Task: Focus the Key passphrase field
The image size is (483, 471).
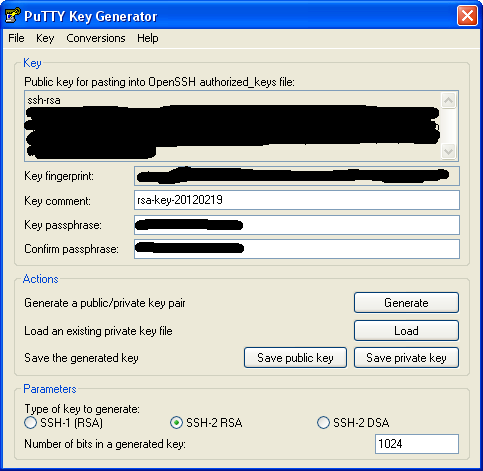Action: coord(297,225)
